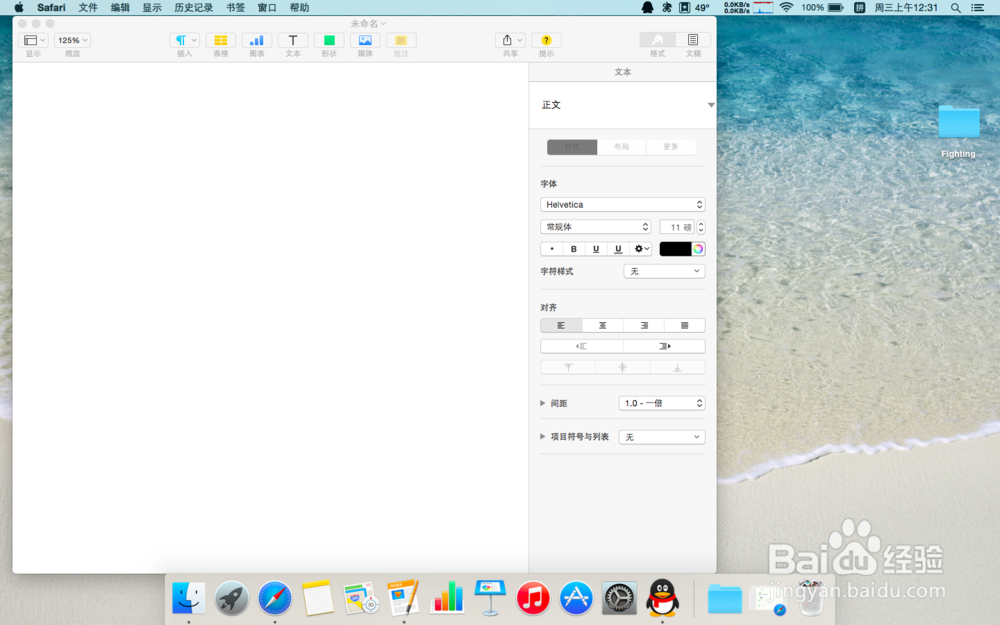Open Pages app in the Dock

(x=404, y=598)
